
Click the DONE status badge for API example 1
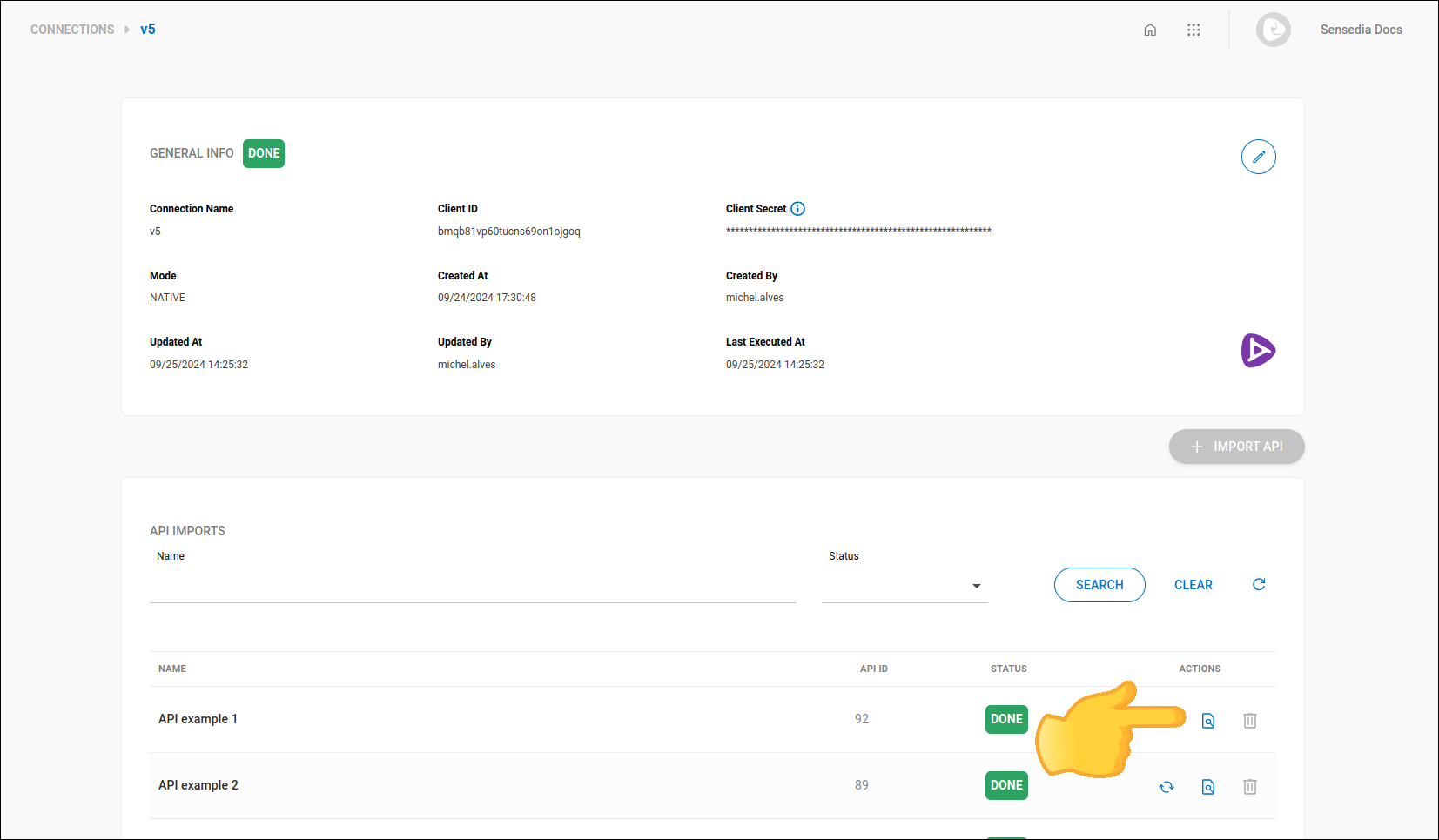(x=1006, y=719)
